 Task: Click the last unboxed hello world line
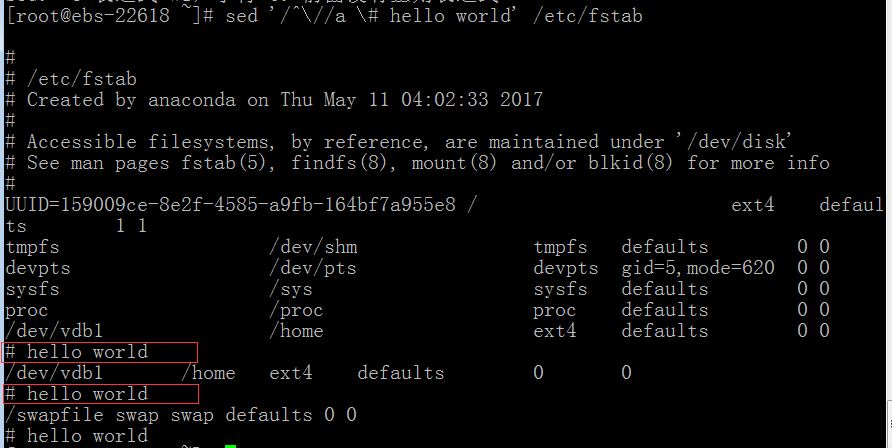point(76,436)
